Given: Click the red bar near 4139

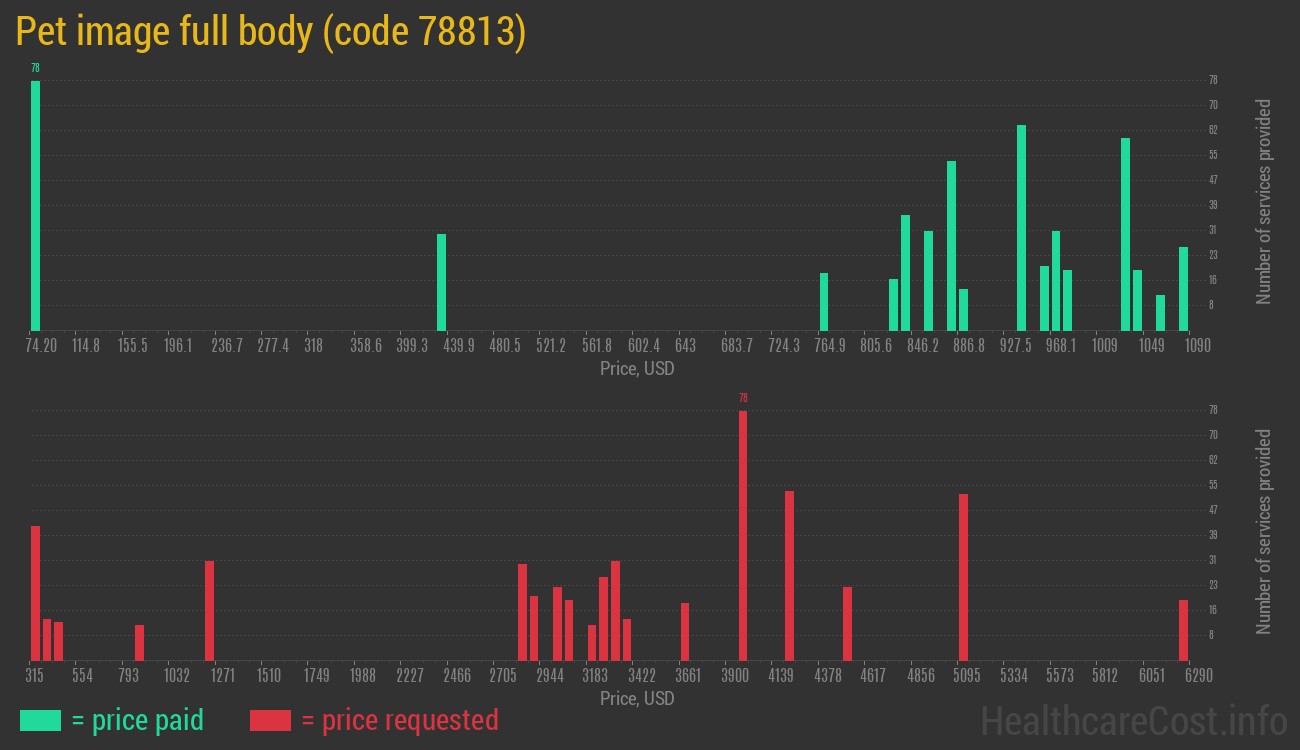Looking at the screenshot, I should (789, 575).
